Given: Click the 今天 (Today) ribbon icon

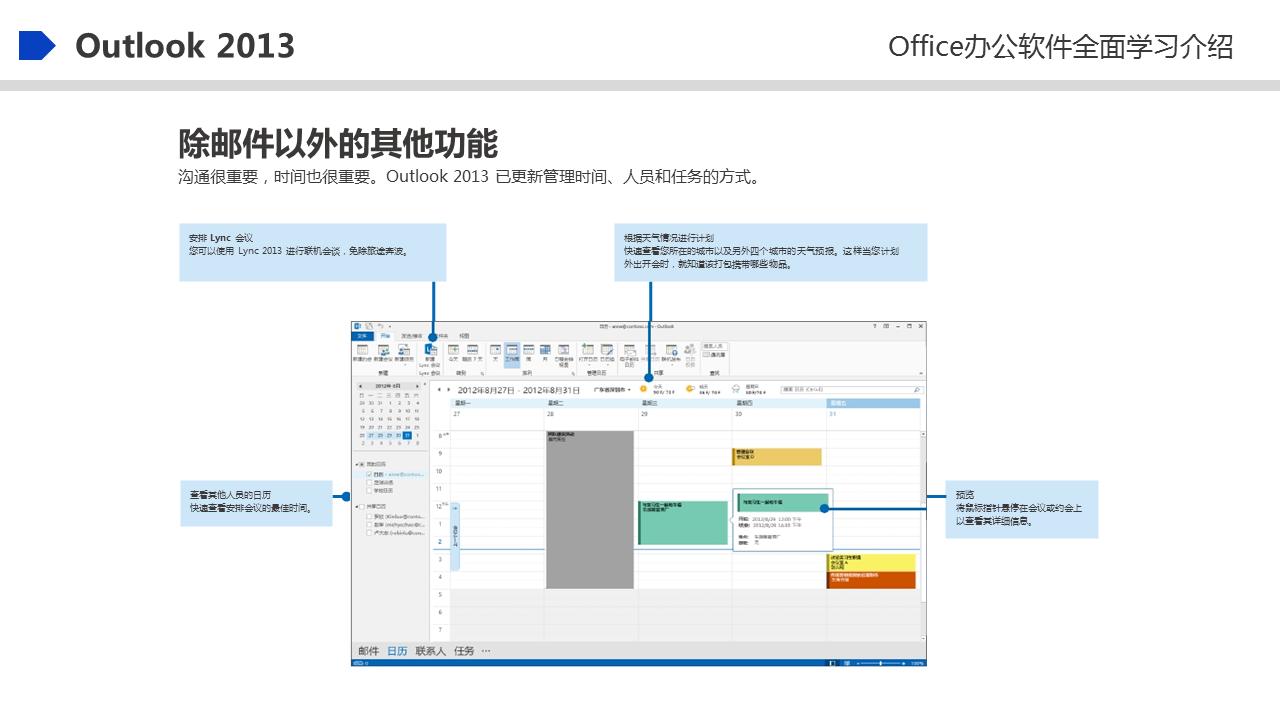Looking at the screenshot, I should 454,350.
